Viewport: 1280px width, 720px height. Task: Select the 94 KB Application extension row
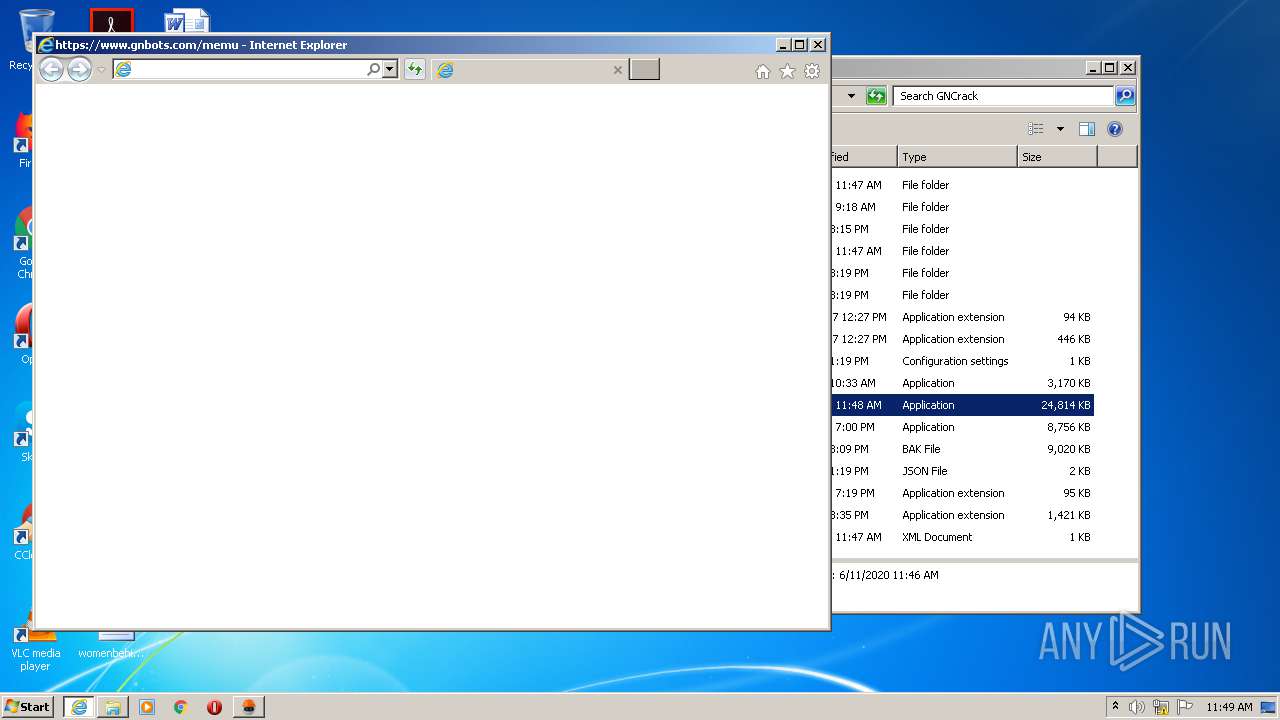[962, 317]
